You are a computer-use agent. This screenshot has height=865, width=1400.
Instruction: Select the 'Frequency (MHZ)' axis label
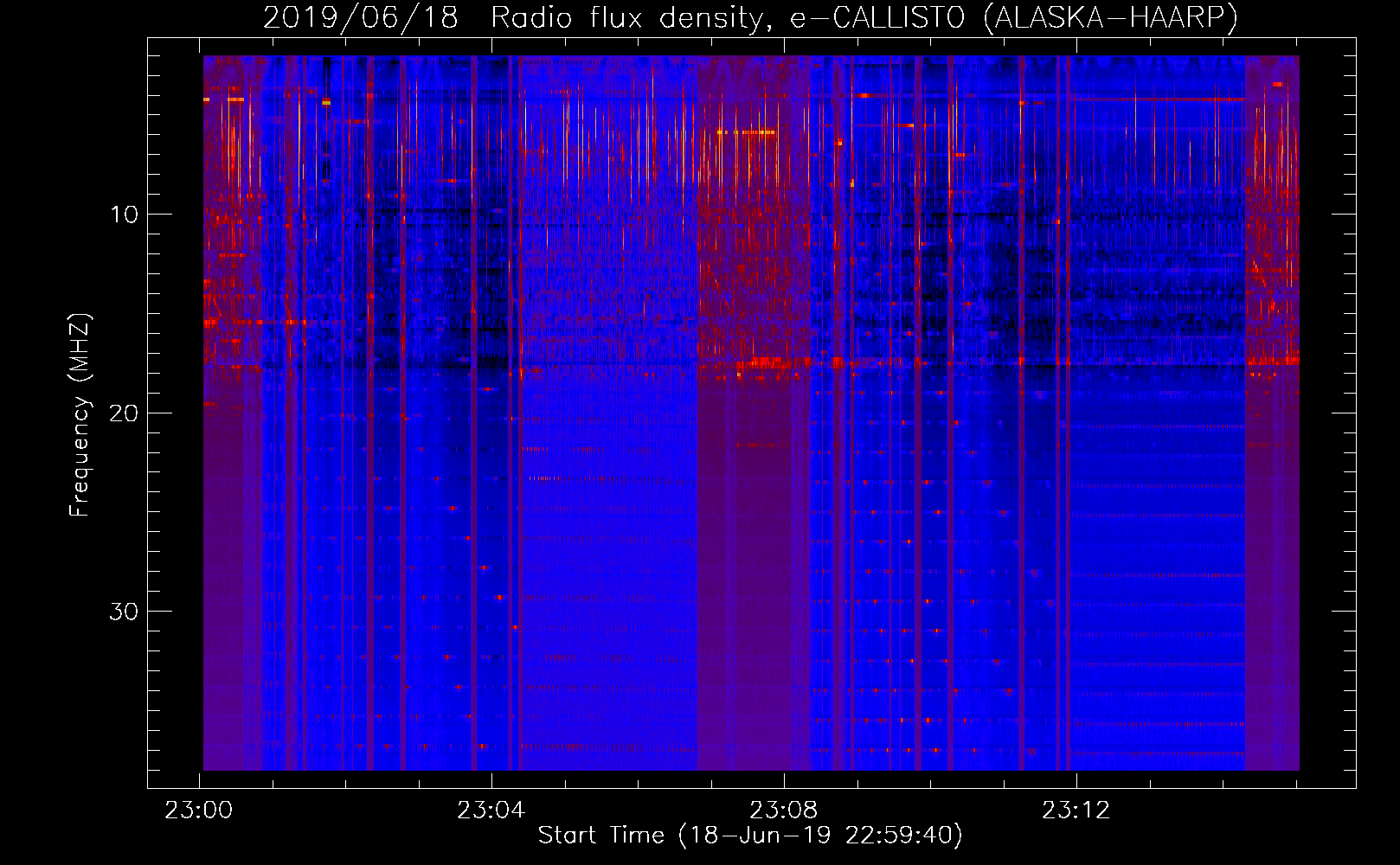pos(80,415)
